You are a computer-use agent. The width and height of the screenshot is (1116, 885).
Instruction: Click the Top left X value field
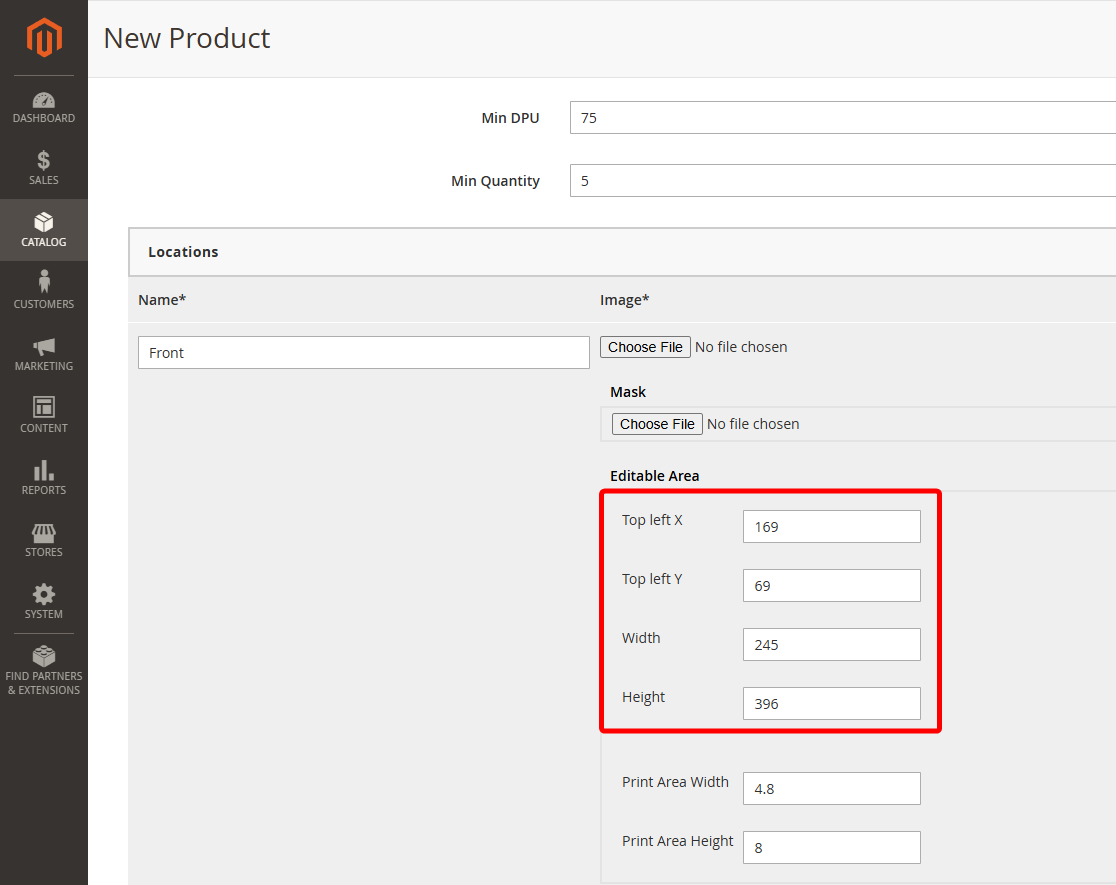coord(831,526)
